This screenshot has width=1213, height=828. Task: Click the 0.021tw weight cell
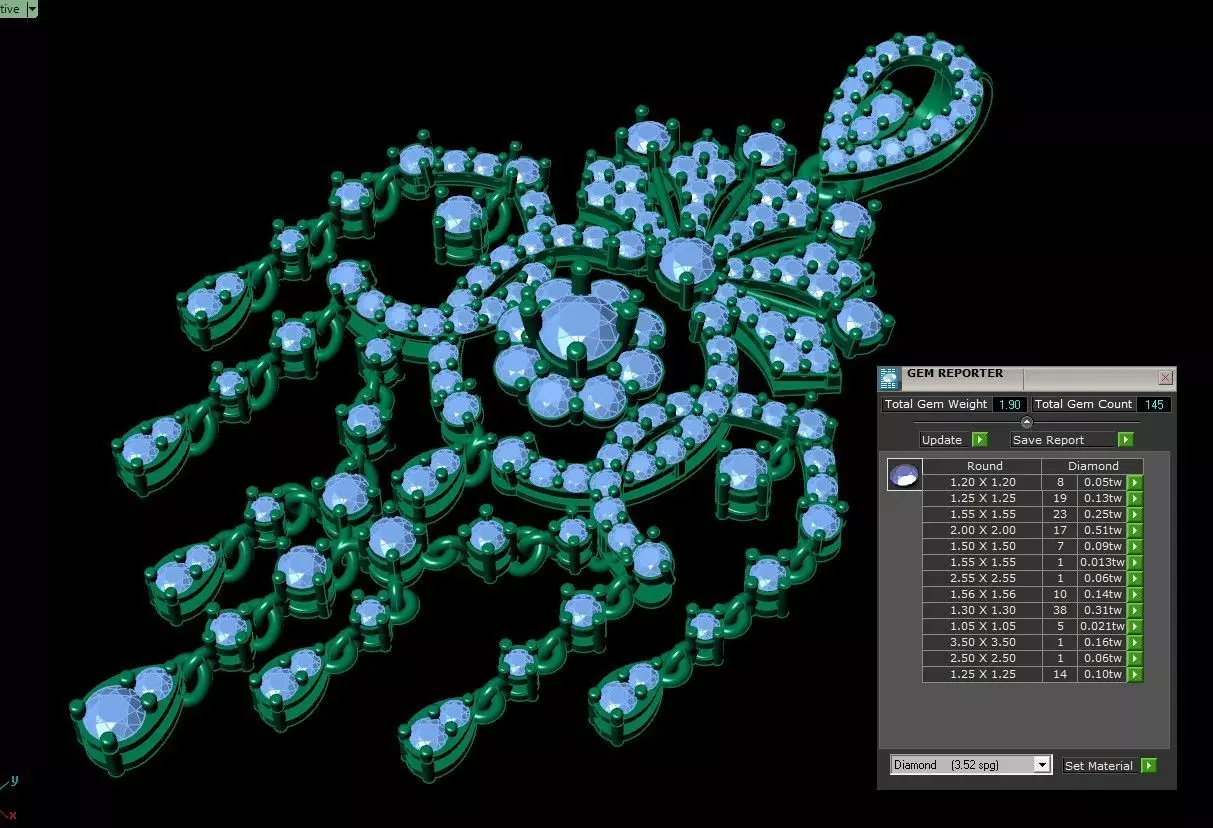click(x=1102, y=626)
